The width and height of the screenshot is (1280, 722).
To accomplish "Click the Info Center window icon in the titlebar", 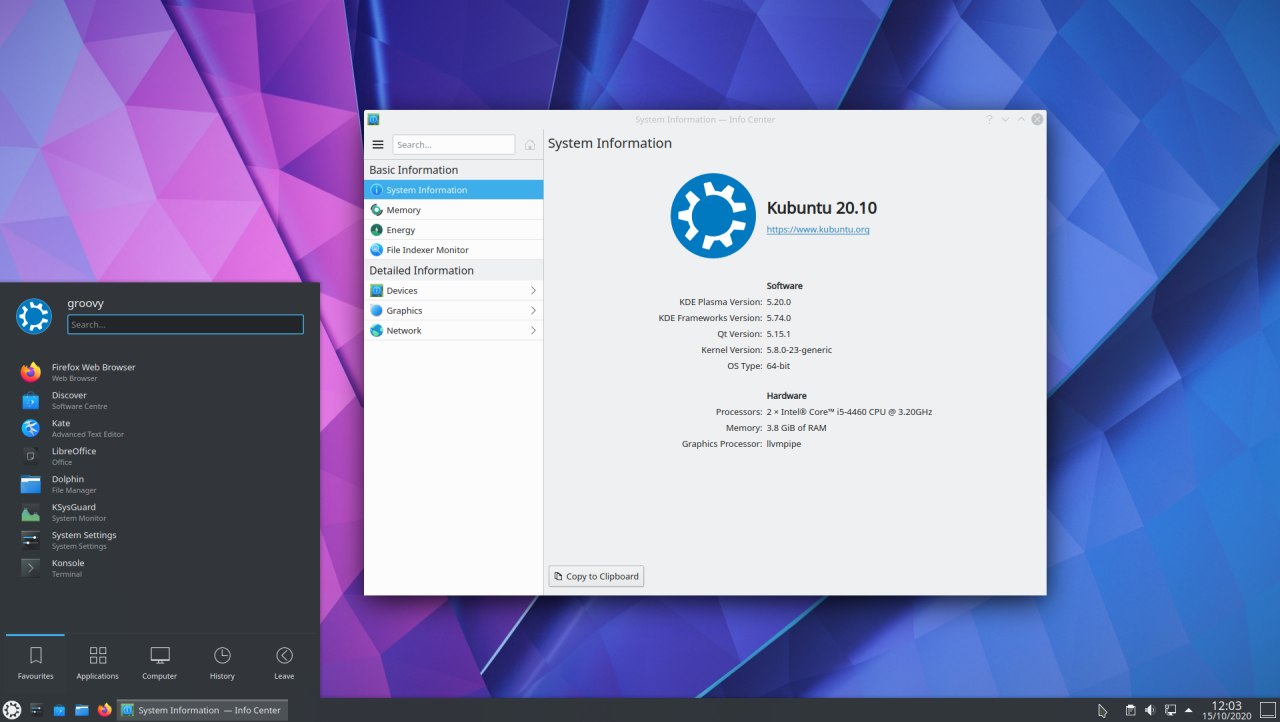I will [374, 119].
